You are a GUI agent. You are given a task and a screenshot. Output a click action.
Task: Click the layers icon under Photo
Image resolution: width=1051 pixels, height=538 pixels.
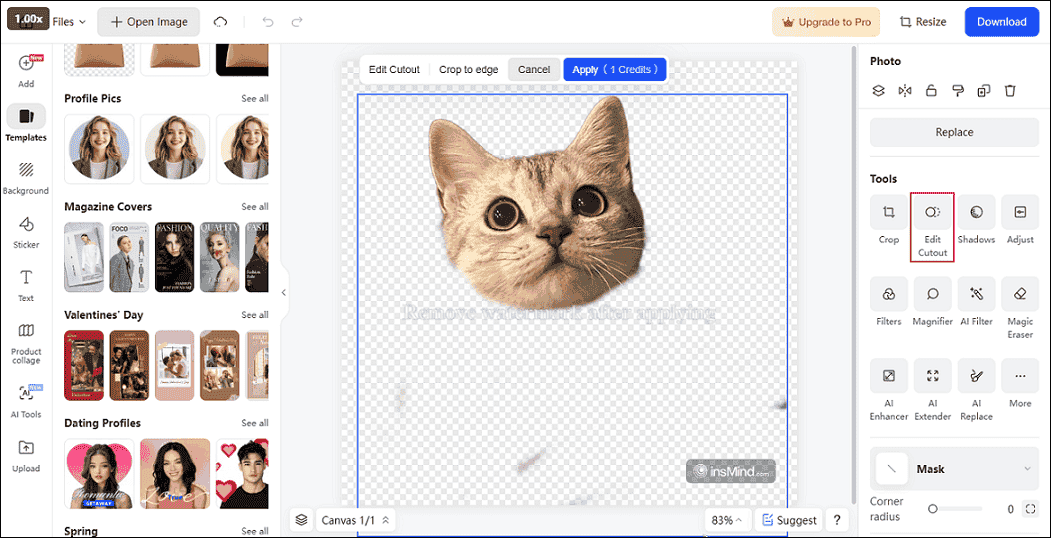point(879,90)
